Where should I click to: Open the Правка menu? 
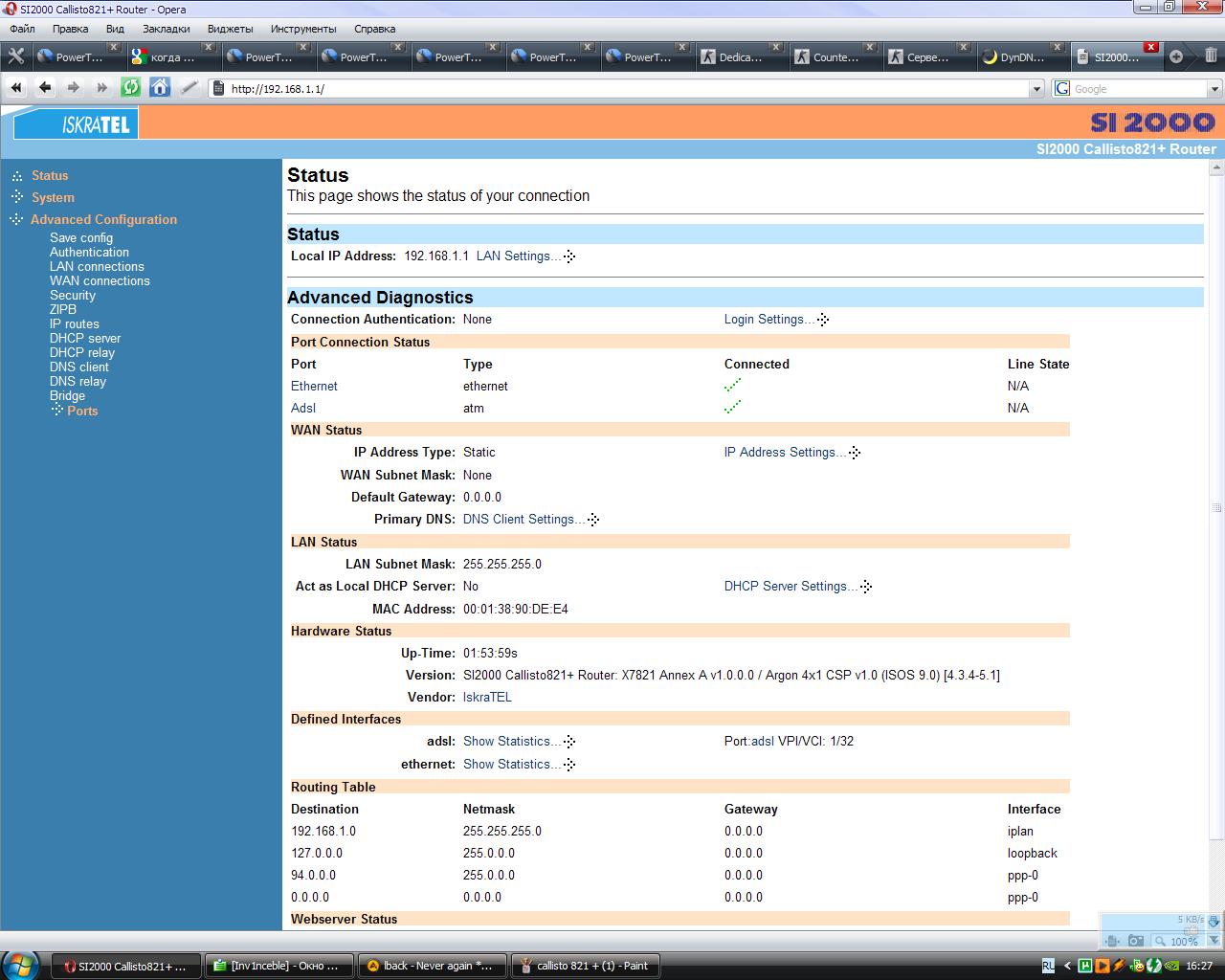71,29
